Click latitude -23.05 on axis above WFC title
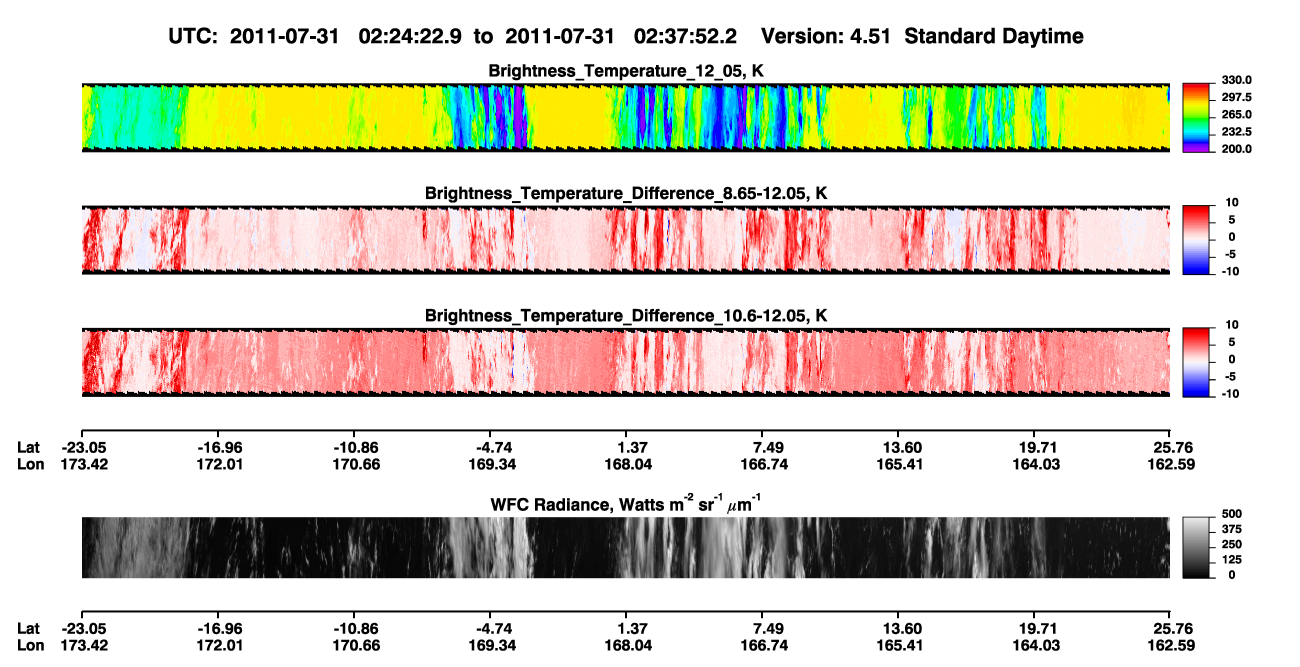The height and width of the screenshot is (667, 1300). 83,447
